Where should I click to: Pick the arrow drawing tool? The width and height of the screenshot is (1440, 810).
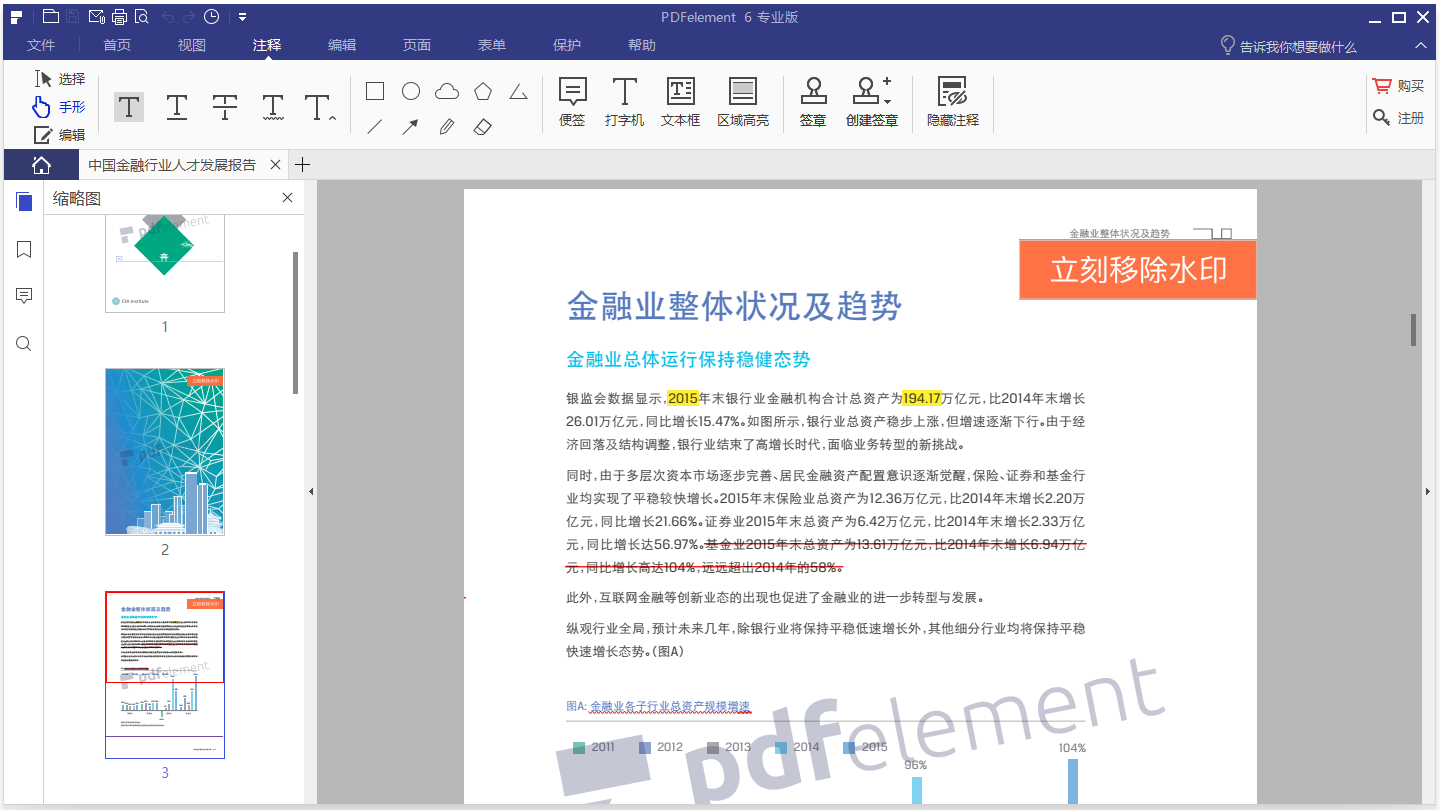(410, 127)
